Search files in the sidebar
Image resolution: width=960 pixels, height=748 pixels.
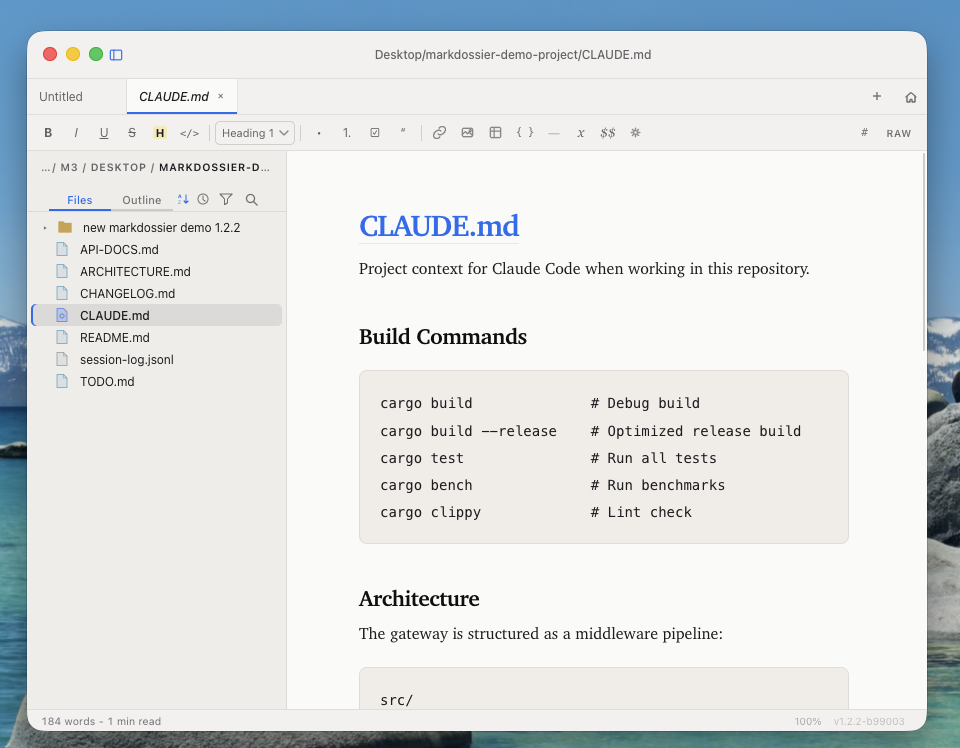point(251,200)
